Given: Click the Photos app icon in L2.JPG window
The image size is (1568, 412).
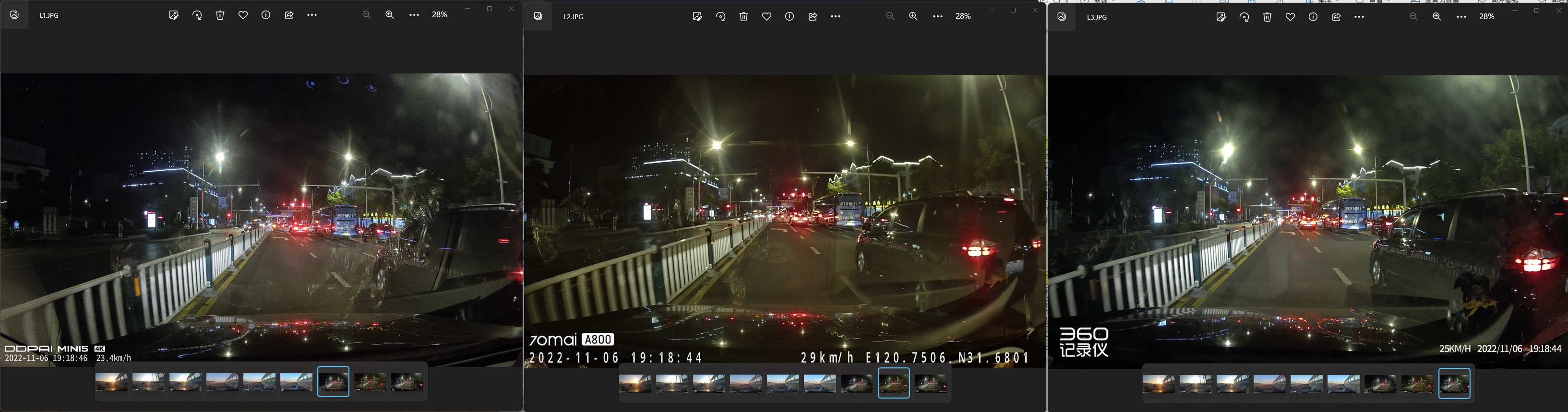Looking at the screenshot, I should (538, 16).
